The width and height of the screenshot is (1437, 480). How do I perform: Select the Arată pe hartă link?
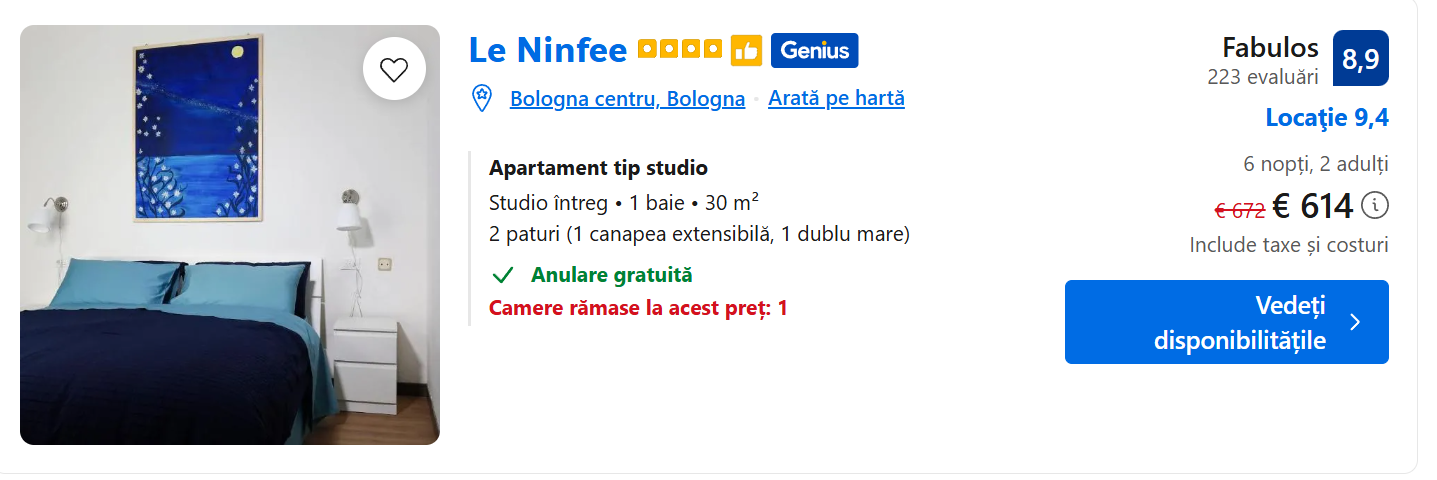(836, 99)
